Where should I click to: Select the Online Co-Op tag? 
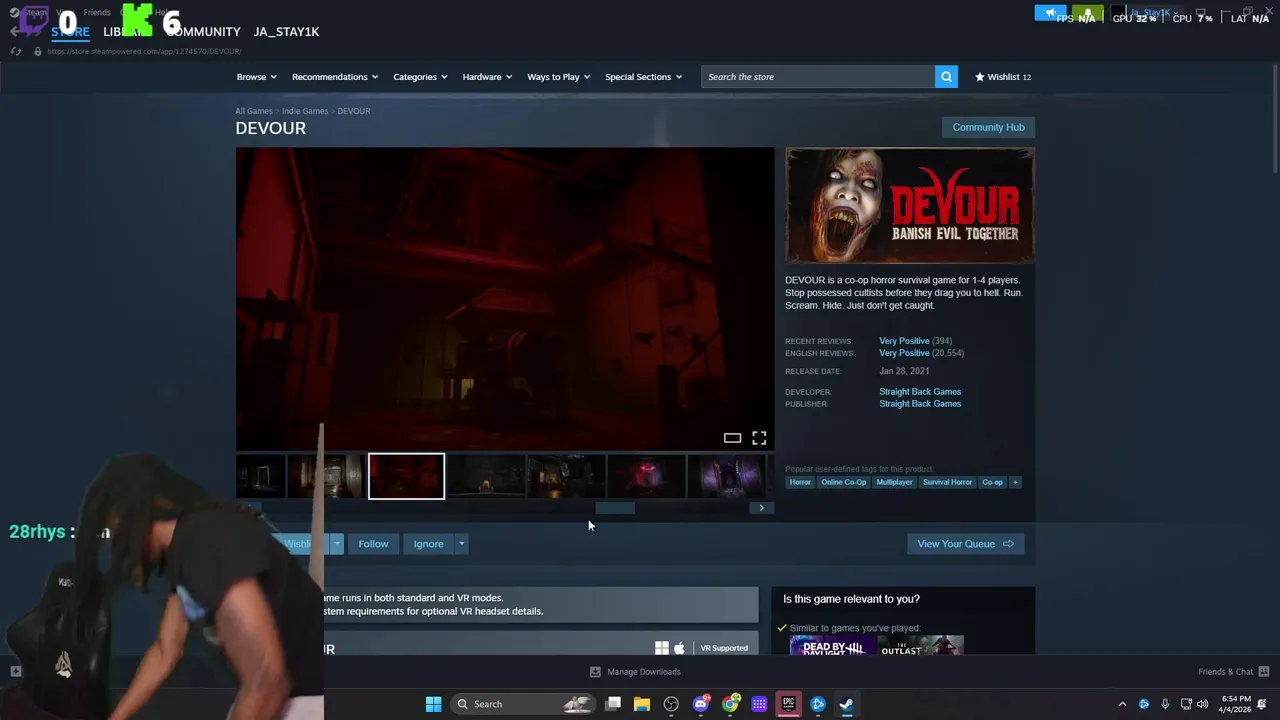[843, 482]
